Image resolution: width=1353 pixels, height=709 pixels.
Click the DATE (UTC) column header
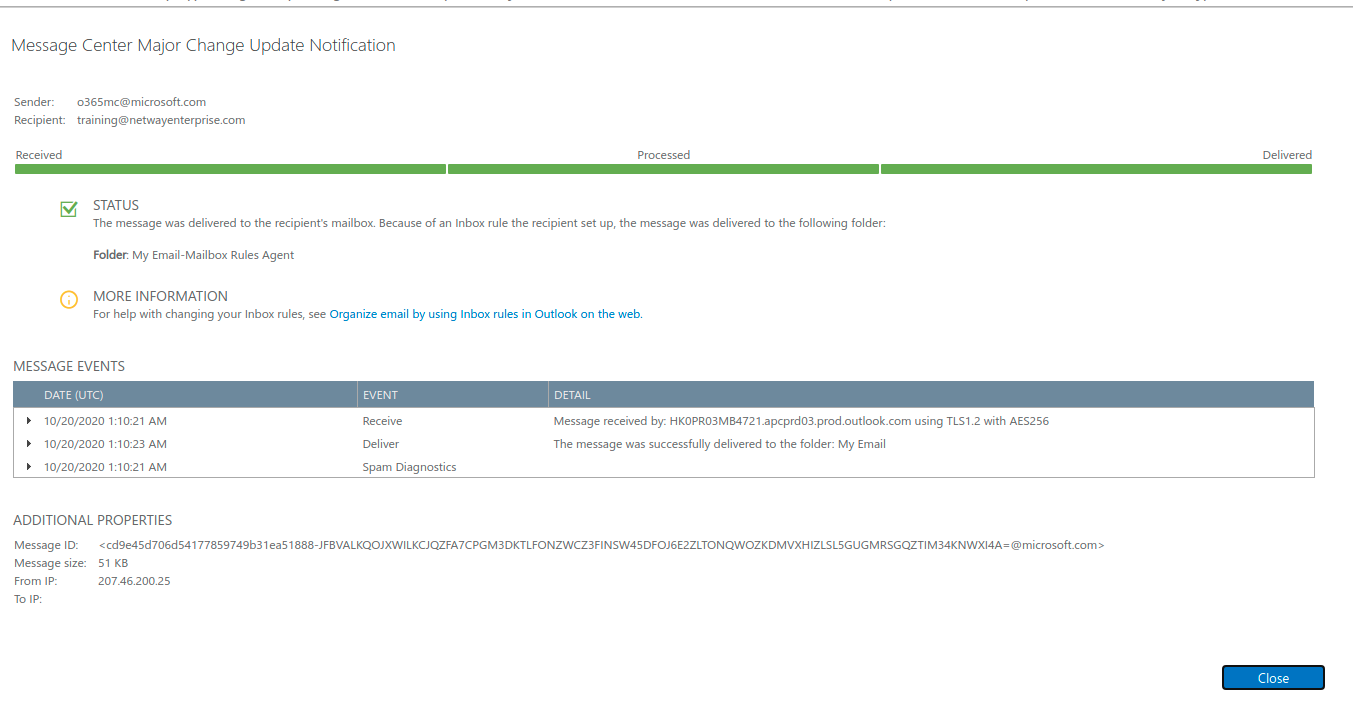pos(74,395)
